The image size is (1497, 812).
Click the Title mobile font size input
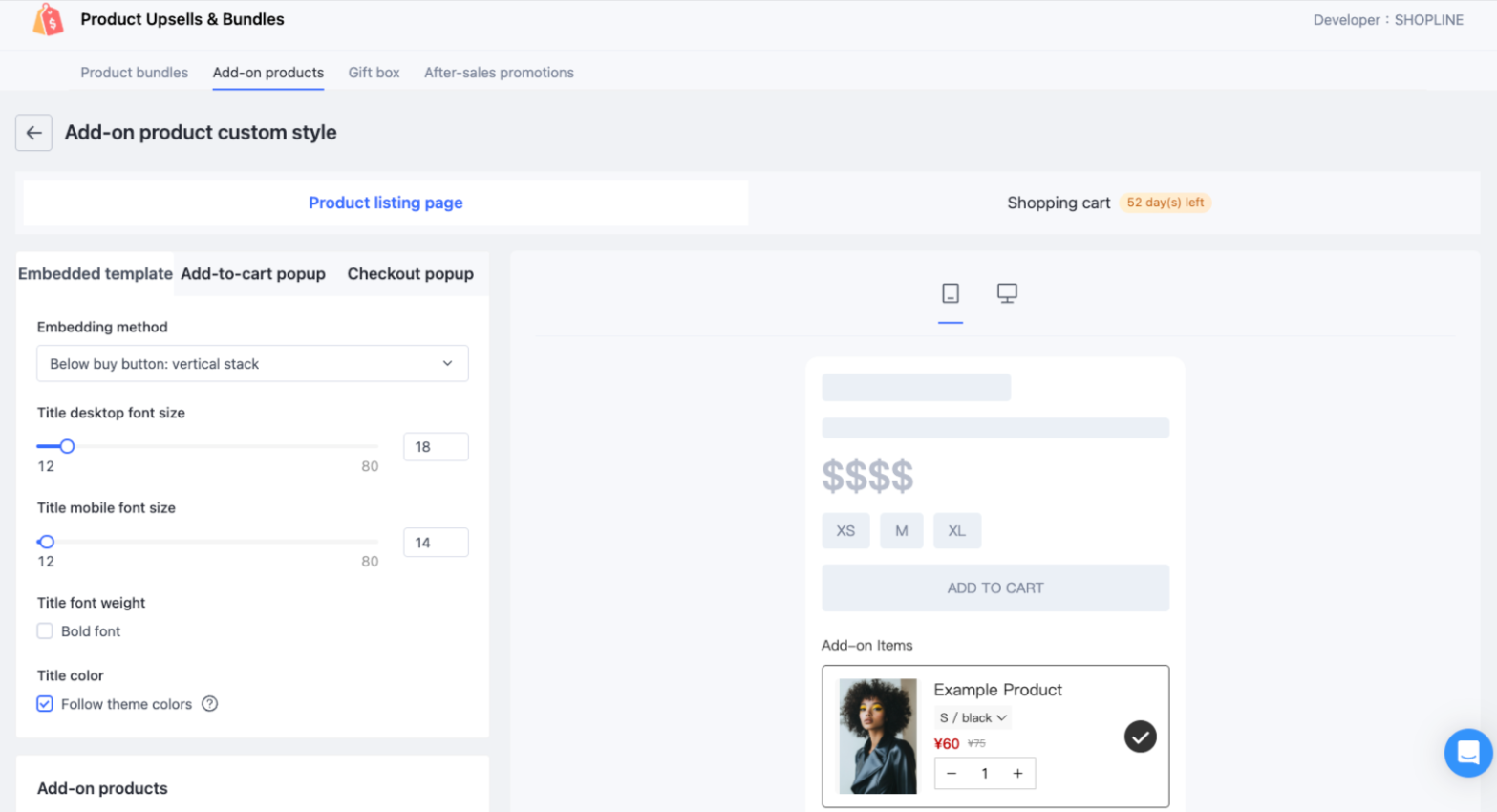click(x=436, y=543)
